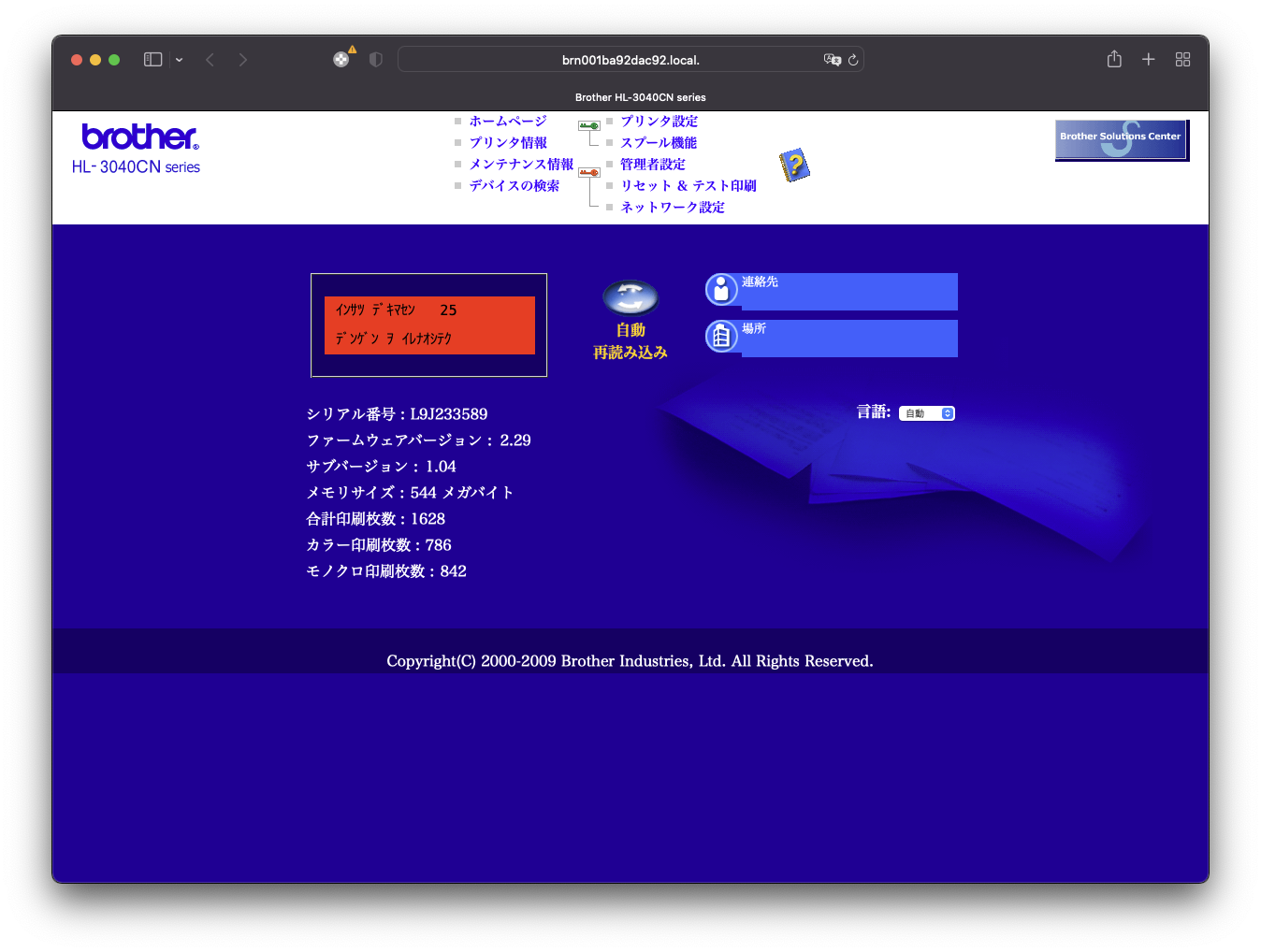Click the yellow question mark help icon
This screenshot has width=1261, height=952.
(x=794, y=166)
